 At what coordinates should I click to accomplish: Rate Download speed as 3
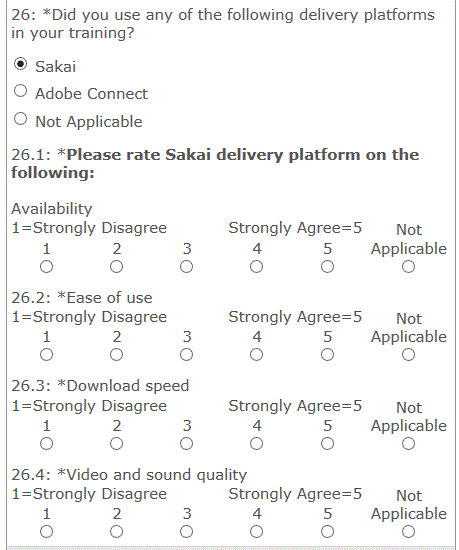187,444
